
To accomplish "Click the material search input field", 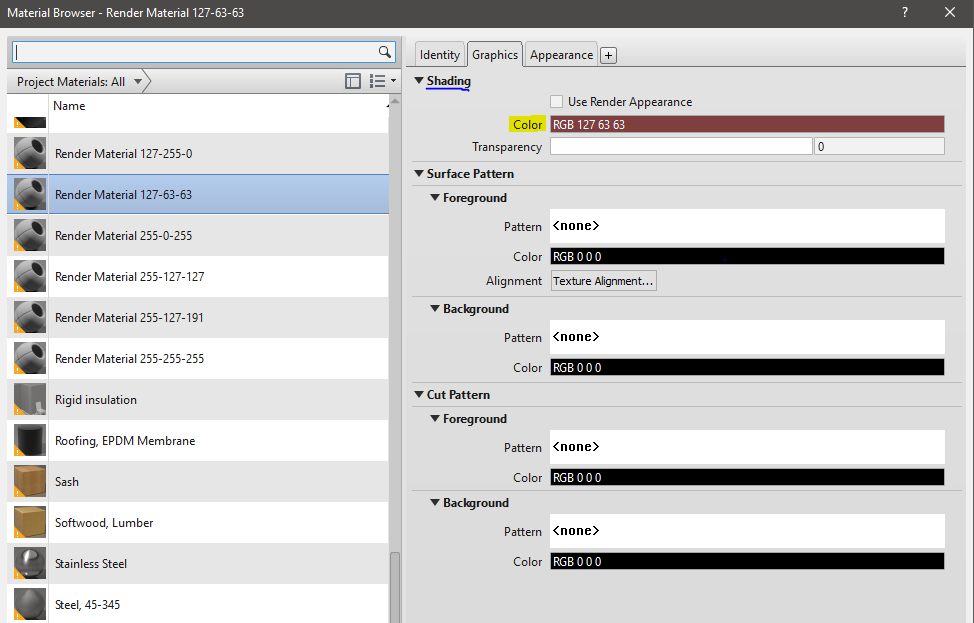I will point(195,52).
